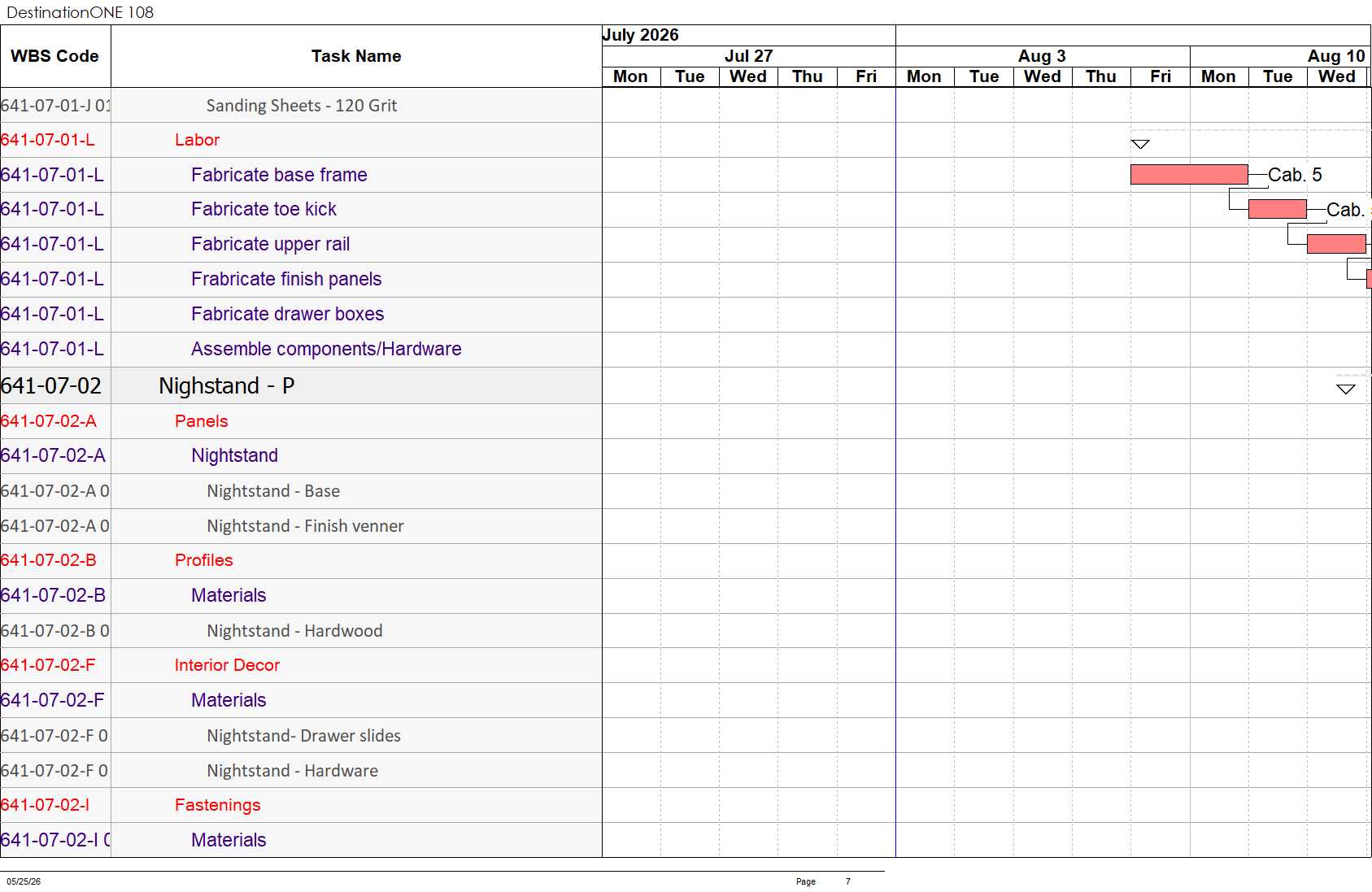1372x892 pixels.
Task: Click Mon header under Jul 27 week
Action: pyautogui.click(x=631, y=76)
